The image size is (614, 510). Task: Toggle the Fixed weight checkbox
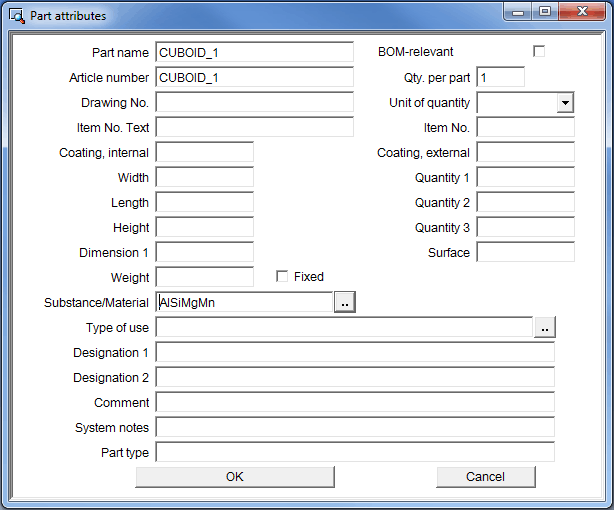pos(282,277)
